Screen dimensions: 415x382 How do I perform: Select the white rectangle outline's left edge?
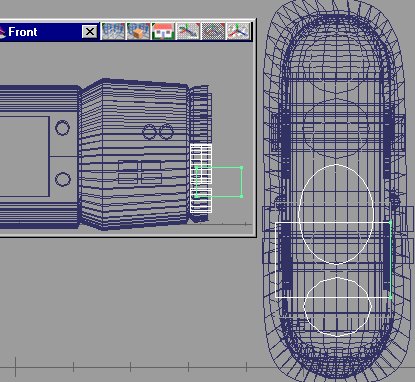point(276,260)
